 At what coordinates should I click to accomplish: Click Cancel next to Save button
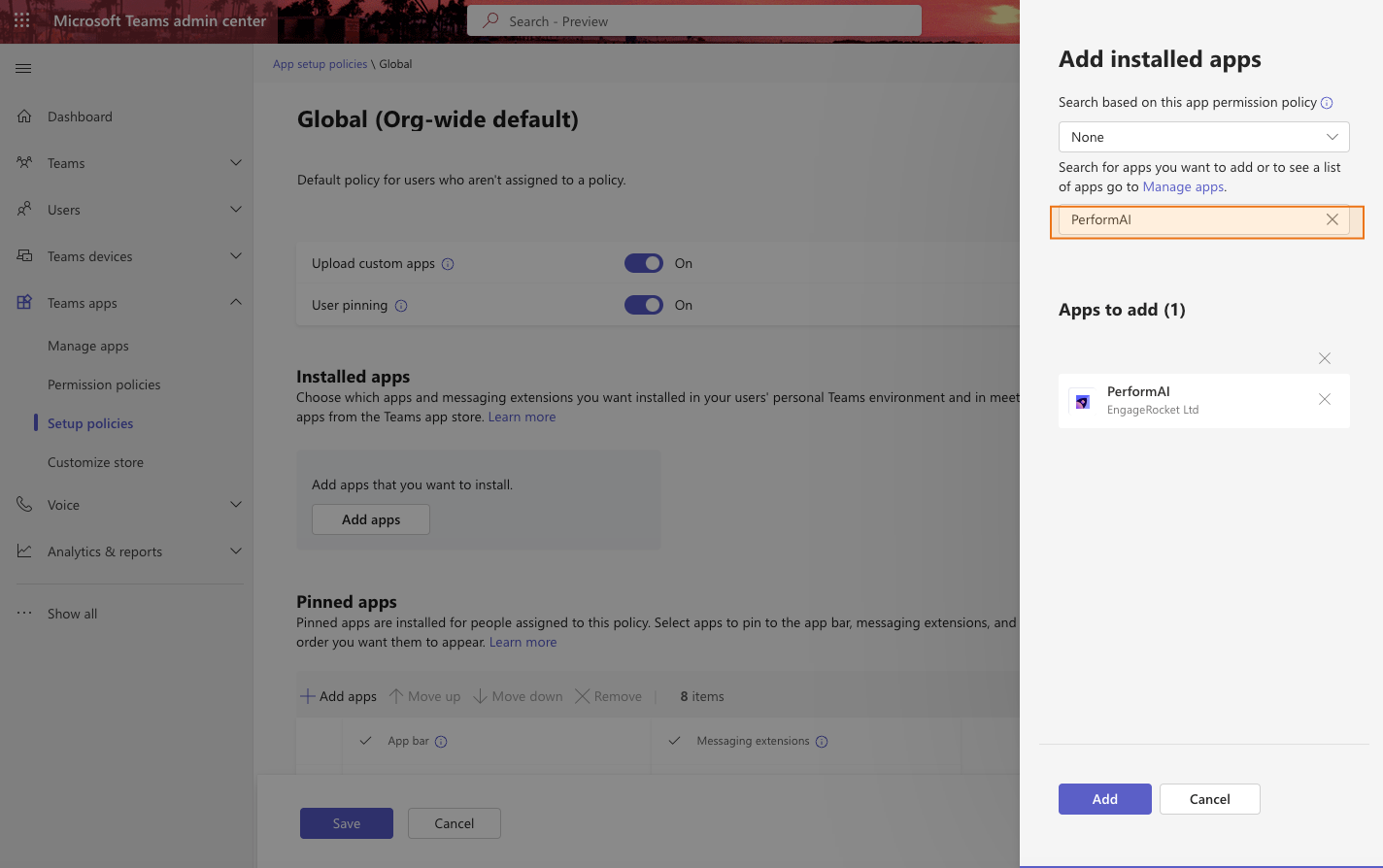coord(455,823)
